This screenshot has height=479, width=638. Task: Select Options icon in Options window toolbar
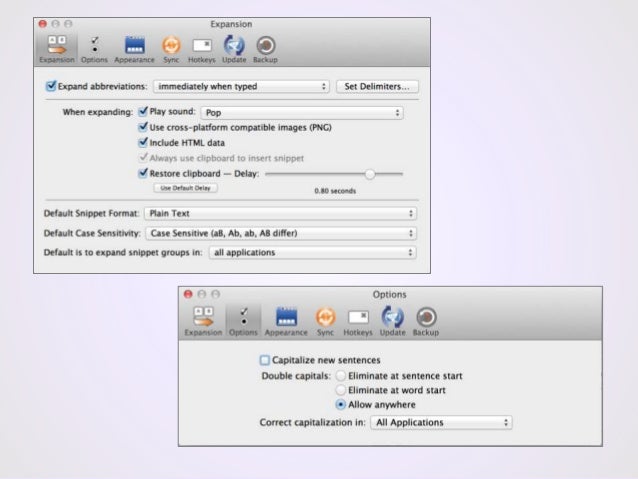[x=243, y=321]
